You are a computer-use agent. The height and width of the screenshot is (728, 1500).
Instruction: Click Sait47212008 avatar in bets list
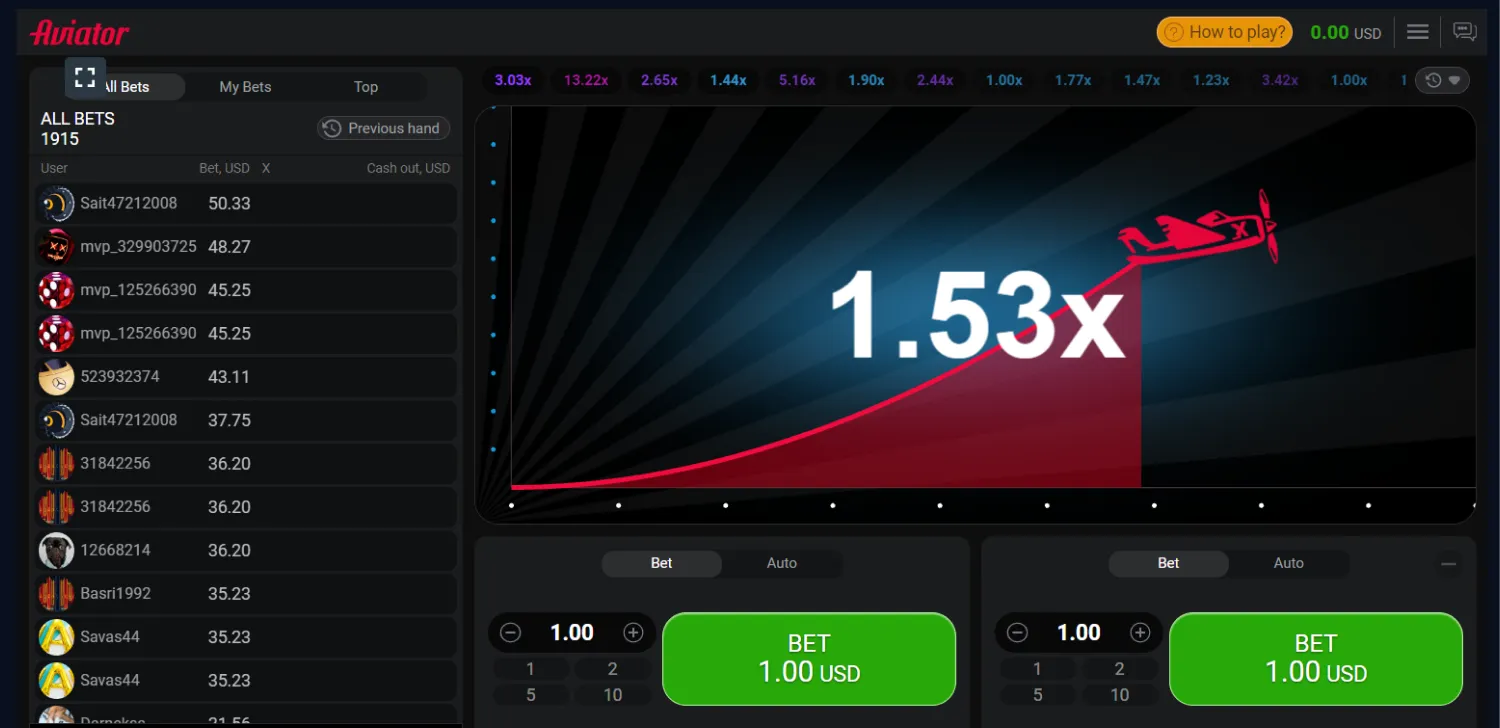pyautogui.click(x=56, y=204)
